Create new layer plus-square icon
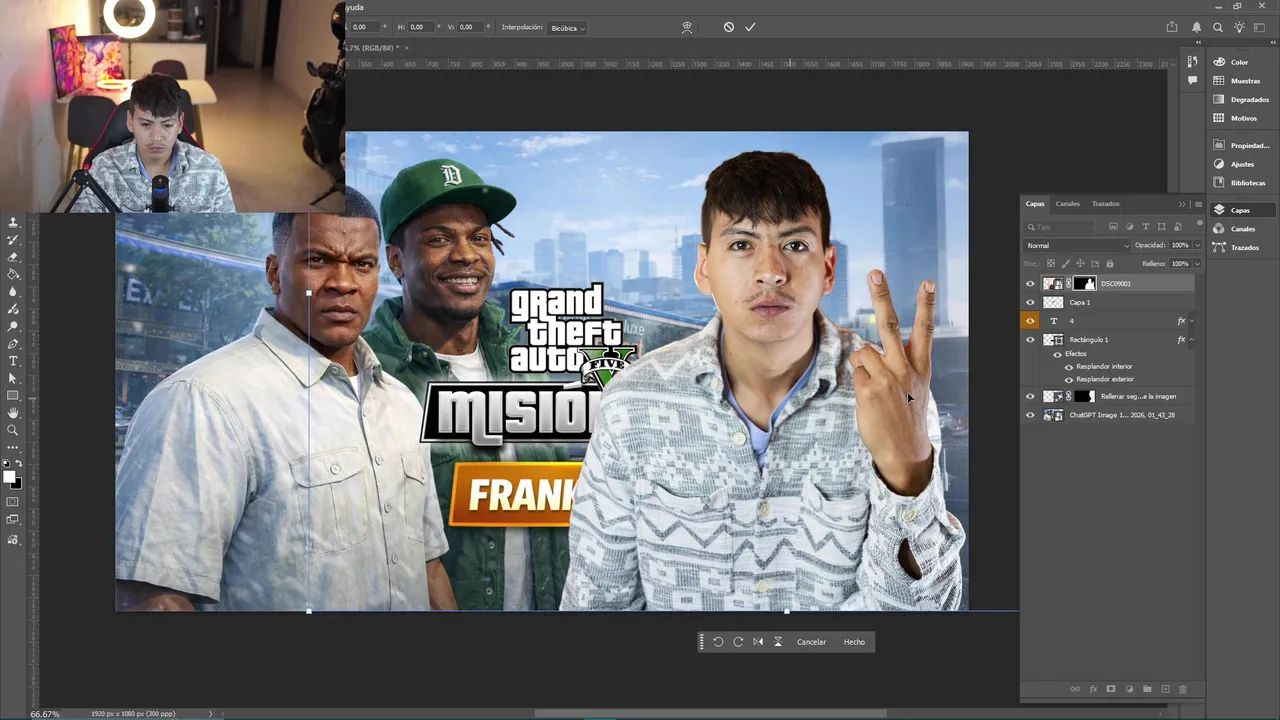This screenshot has height=720, width=1280. click(x=1165, y=689)
